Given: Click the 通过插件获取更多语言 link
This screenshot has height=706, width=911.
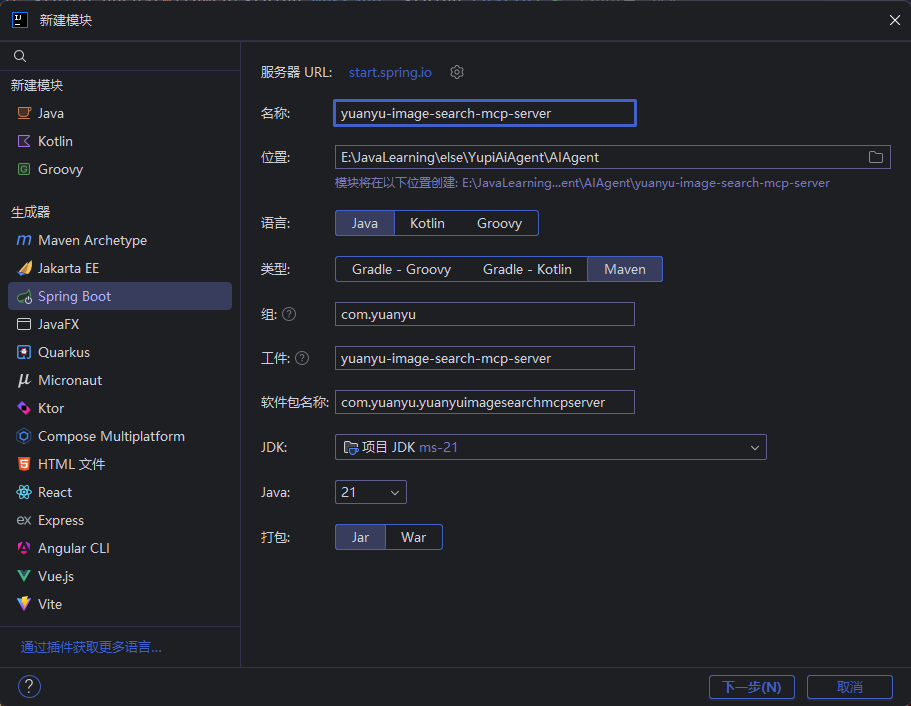Looking at the screenshot, I should (91, 647).
